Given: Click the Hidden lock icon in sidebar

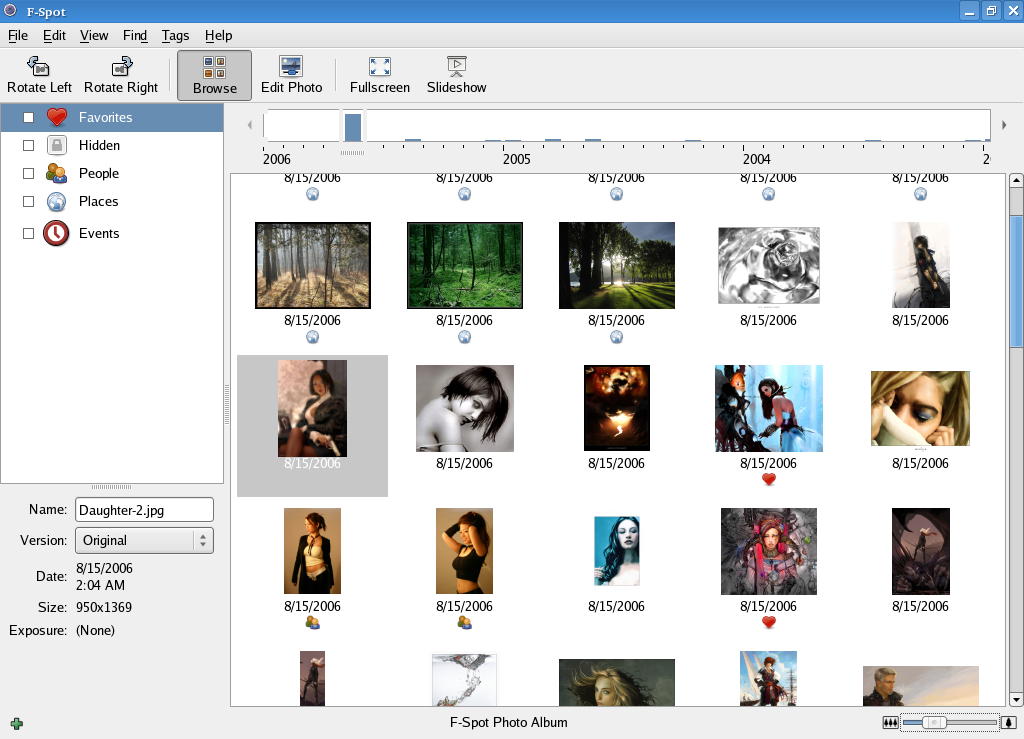Looking at the screenshot, I should point(57,145).
